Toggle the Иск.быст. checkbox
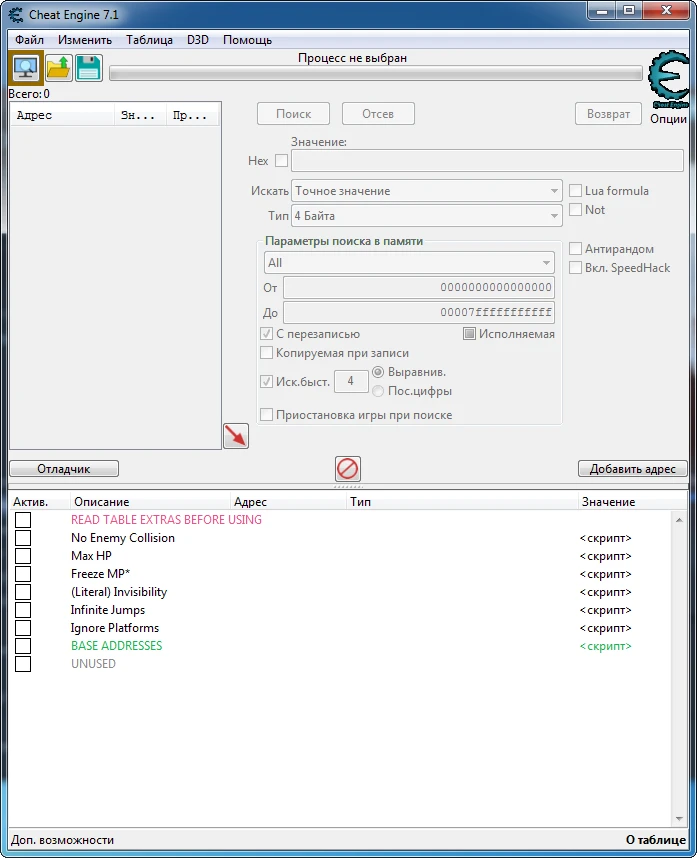Image resolution: width=697 pixels, height=858 pixels. [266, 381]
